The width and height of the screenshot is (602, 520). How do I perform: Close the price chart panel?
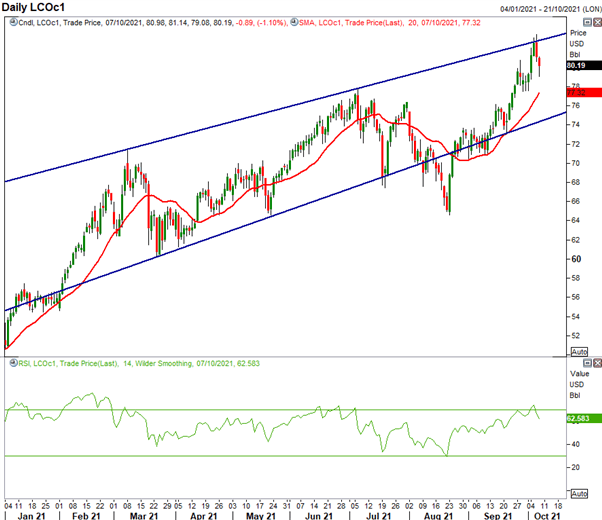597,22
